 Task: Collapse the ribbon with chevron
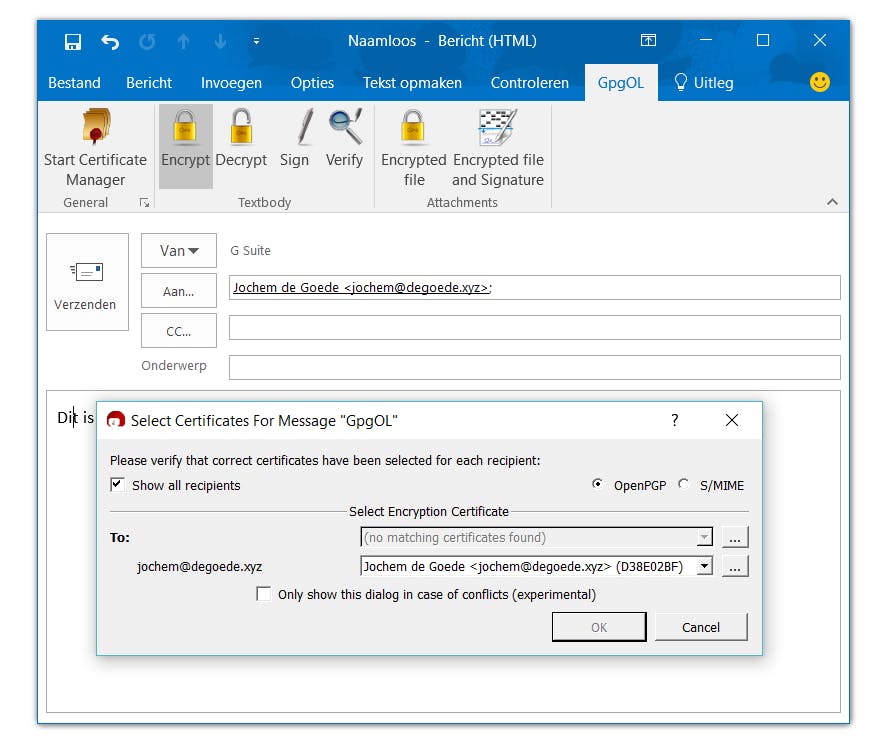point(832,202)
